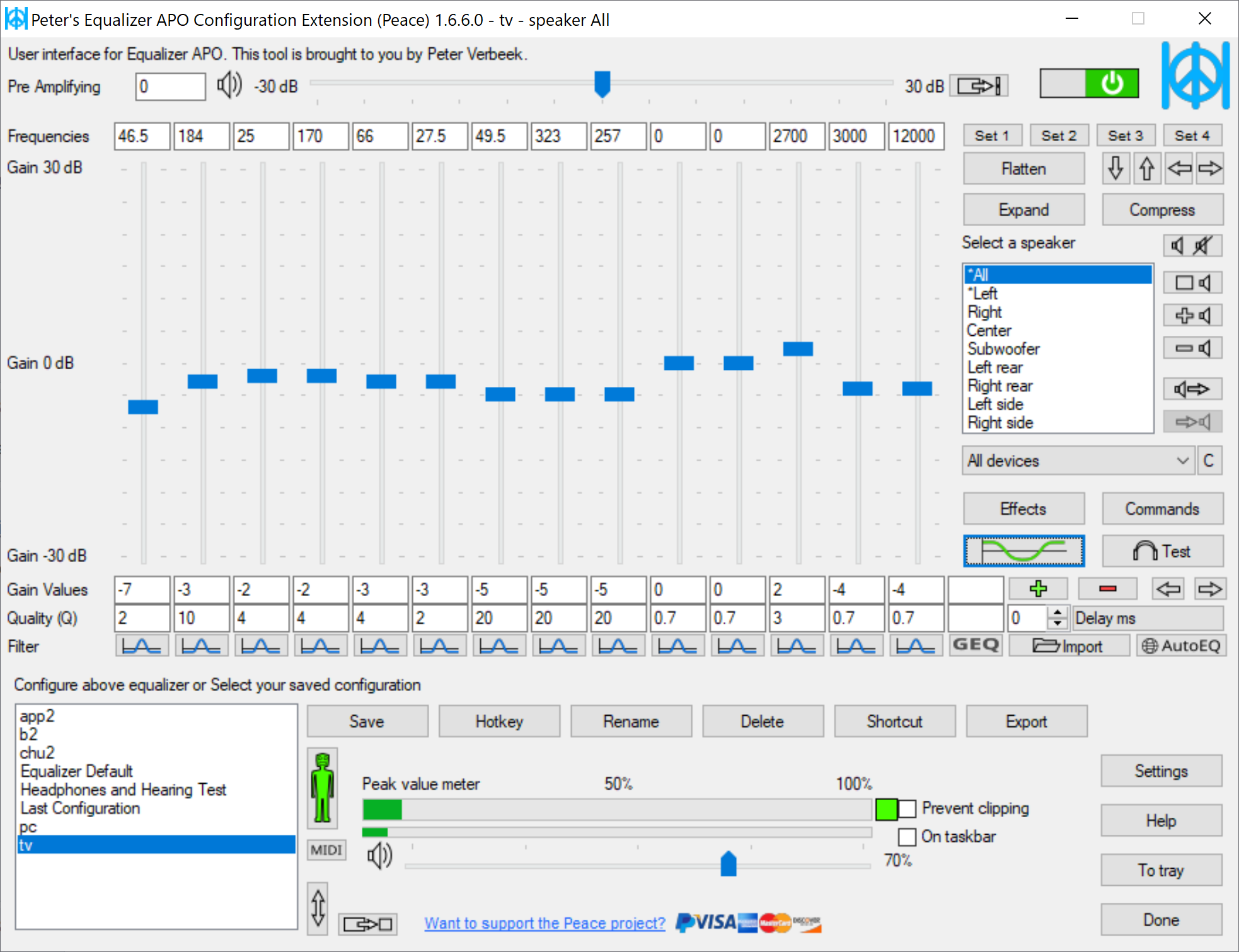Open the Peace project support link
The width and height of the screenshot is (1239, 952).
(x=545, y=923)
